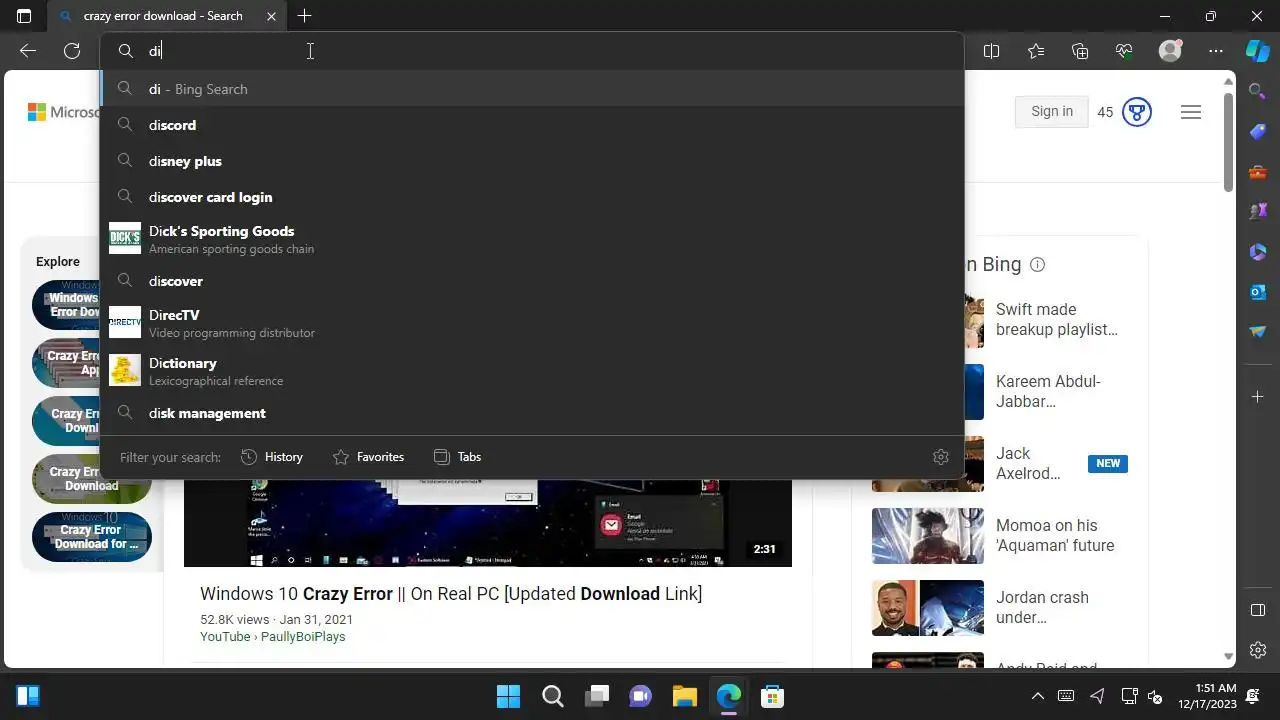Click sidebar Search magnifier icon
This screenshot has height=720, width=1280.
1258,92
